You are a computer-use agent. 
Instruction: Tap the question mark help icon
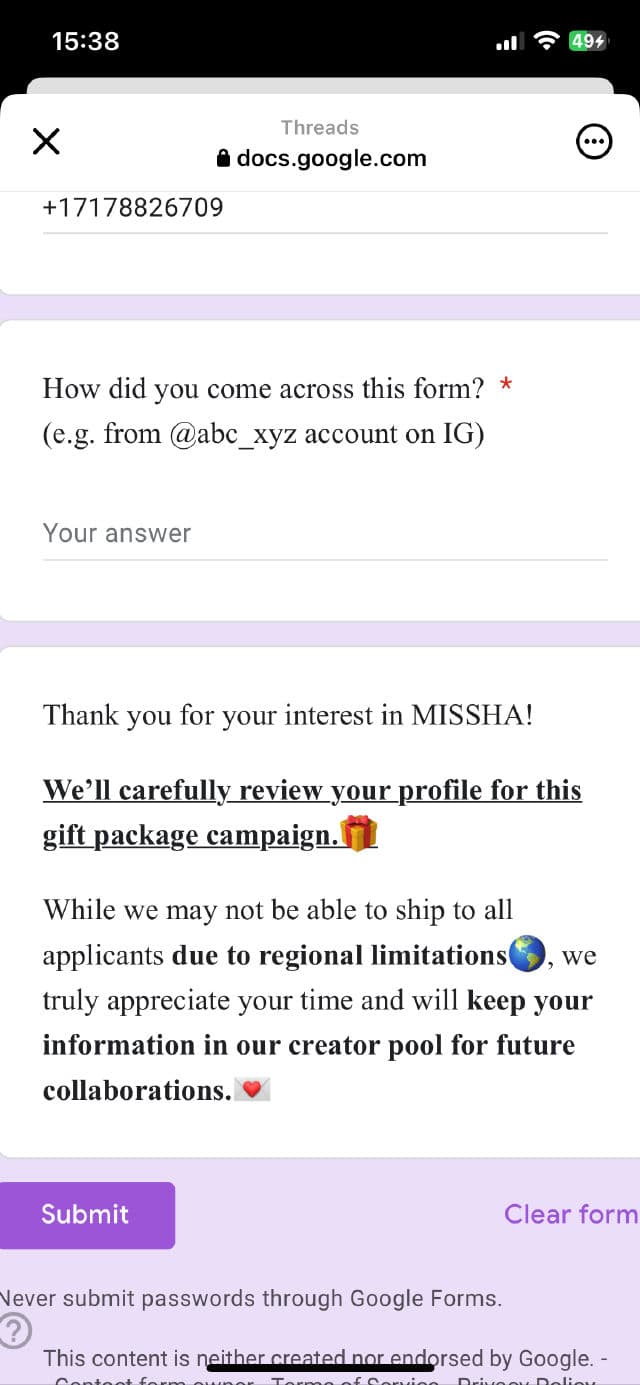coord(14,1330)
